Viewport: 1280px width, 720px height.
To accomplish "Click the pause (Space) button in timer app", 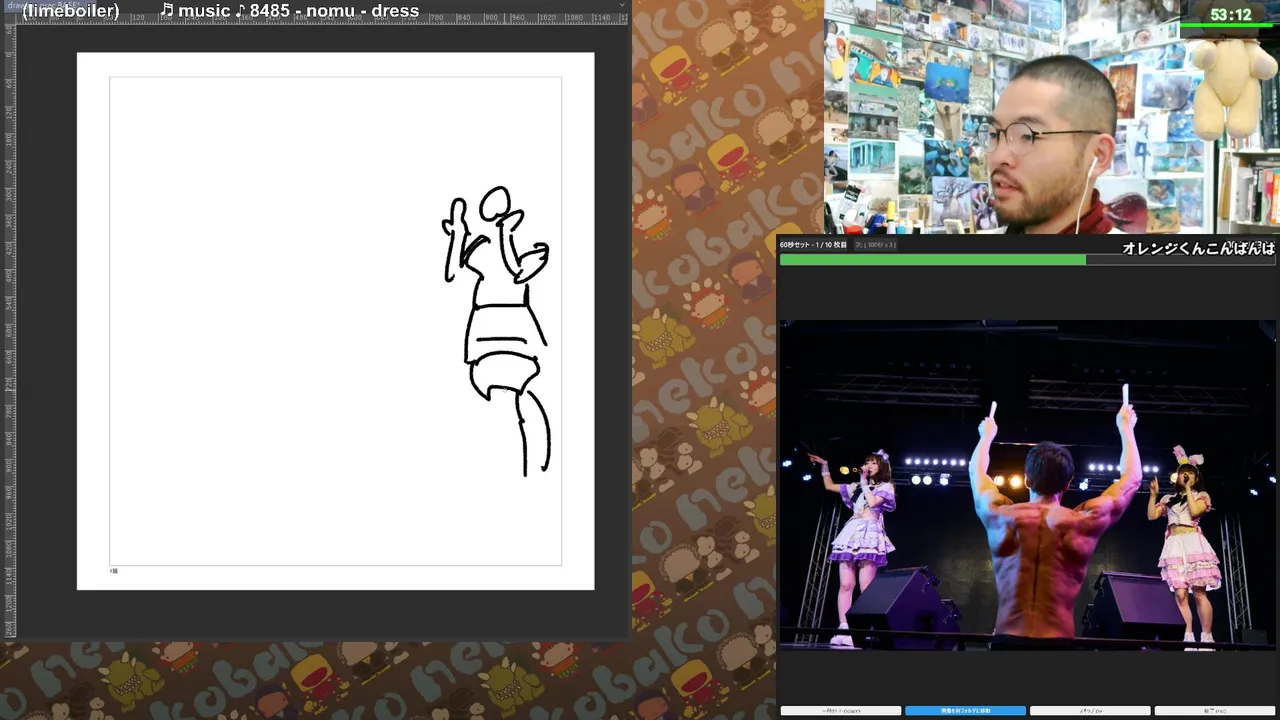I will (840, 711).
